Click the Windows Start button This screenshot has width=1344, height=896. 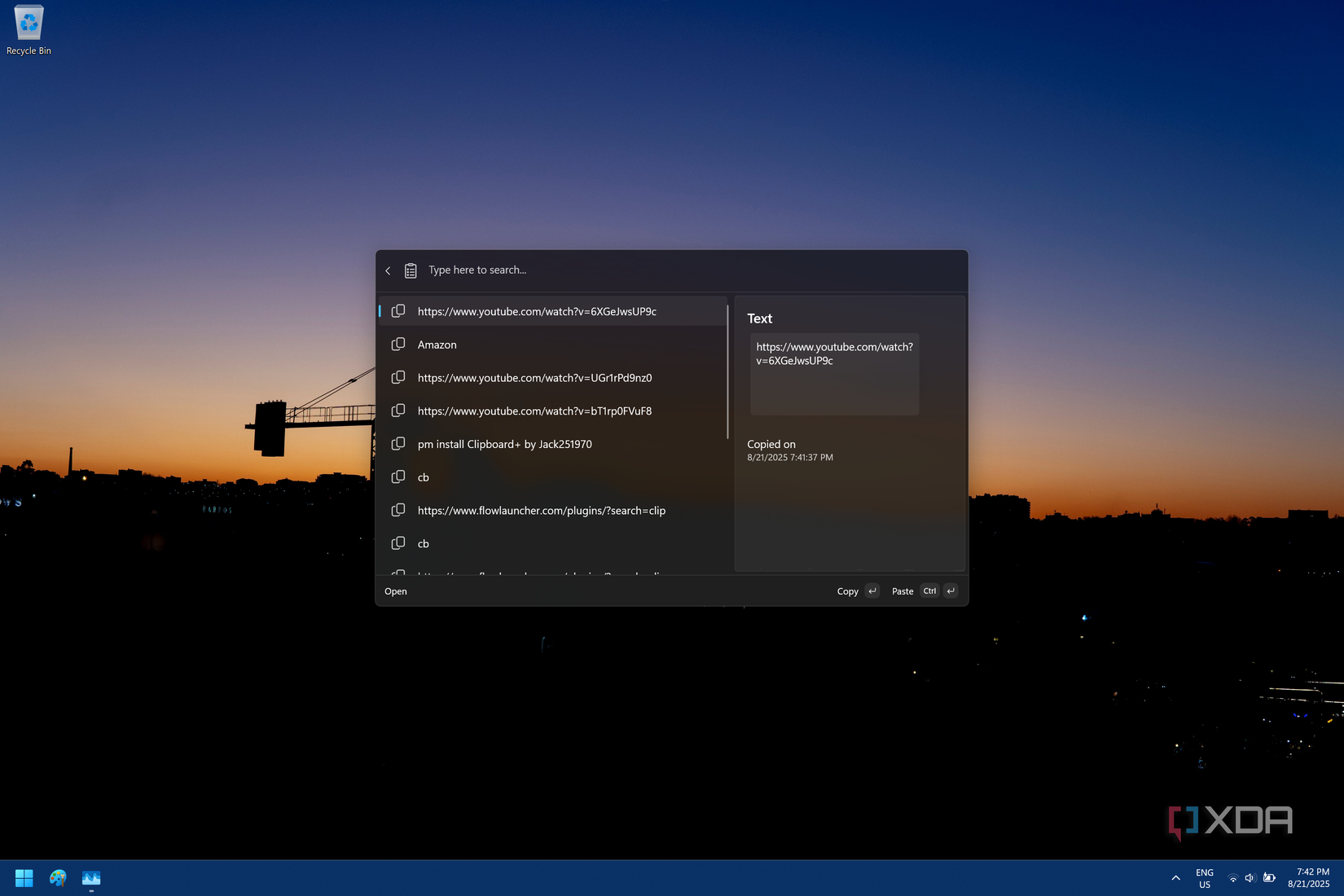click(24, 877)
